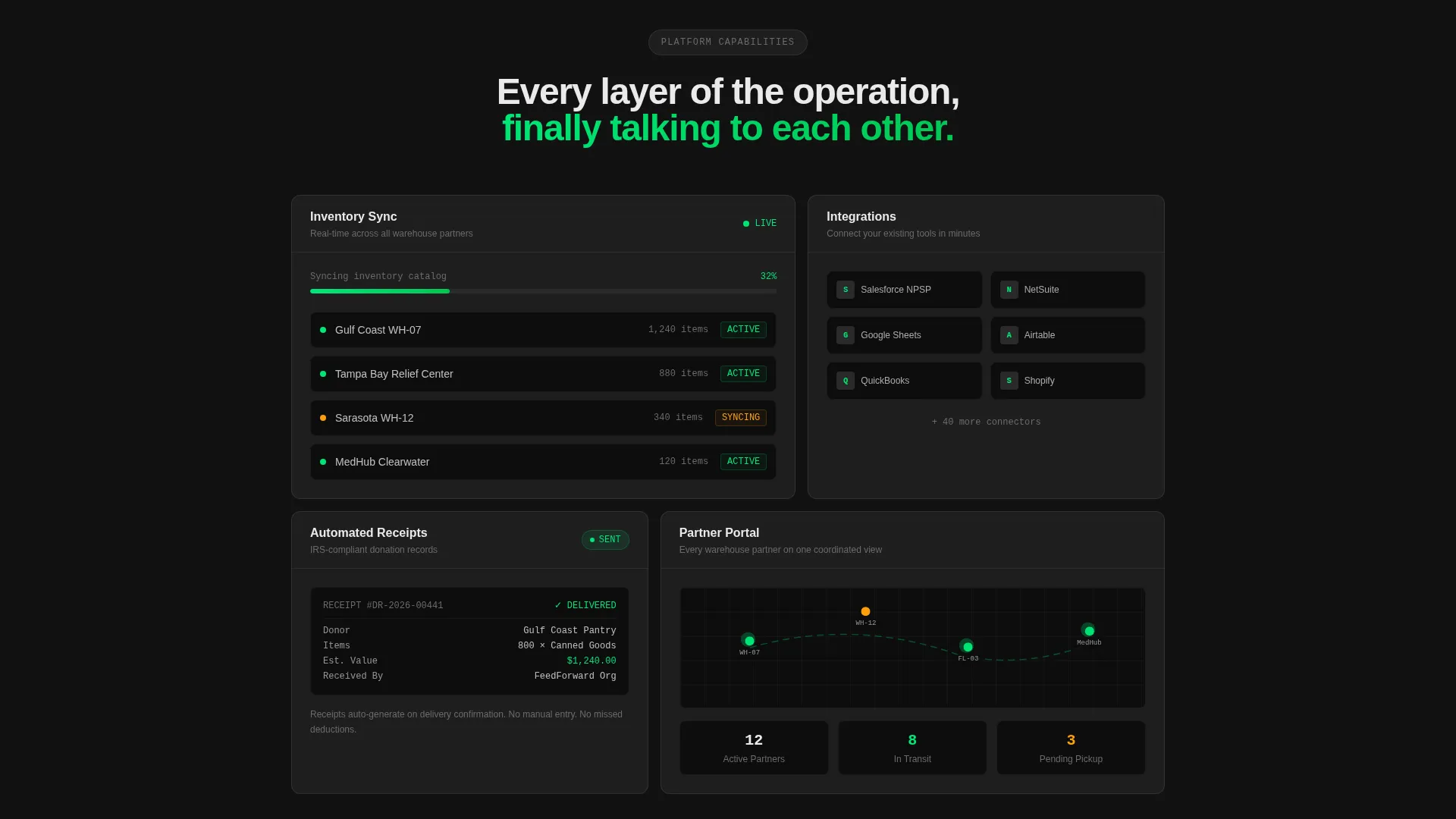The height and width of the screenshot is (819, 1456).
Task: Click orange status dot beside Sarasota WH-12
Action: tap(323, 418)
